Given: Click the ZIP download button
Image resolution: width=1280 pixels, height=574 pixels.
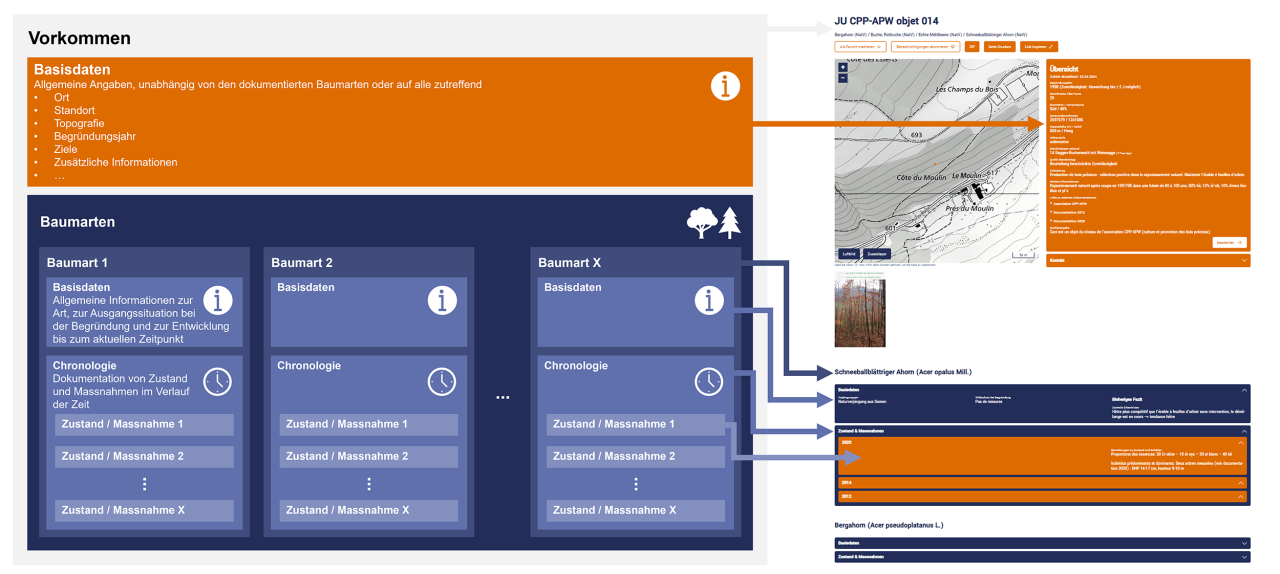Looking at the screenshot, I should click(971, 46).
